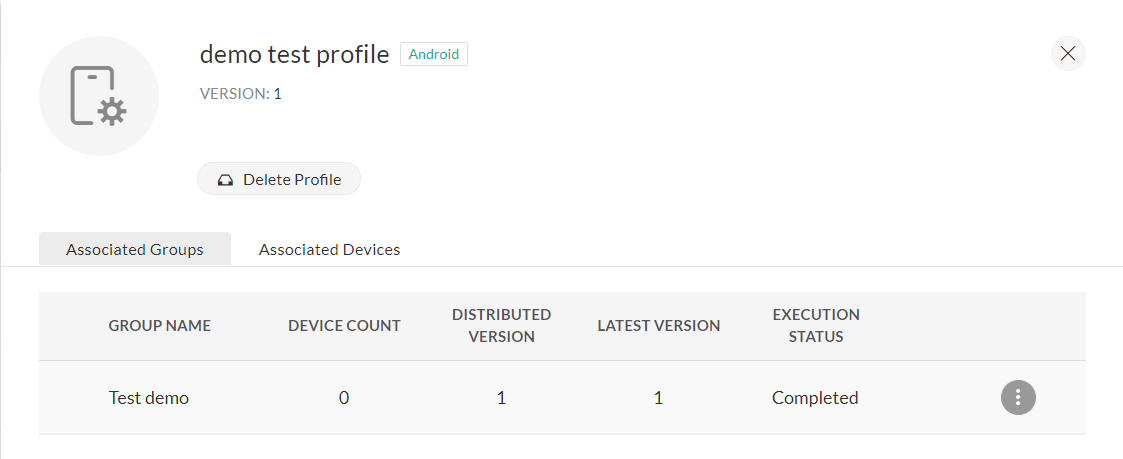
Task: Click the device profile gear avatar icon
Action: (98, 96)
